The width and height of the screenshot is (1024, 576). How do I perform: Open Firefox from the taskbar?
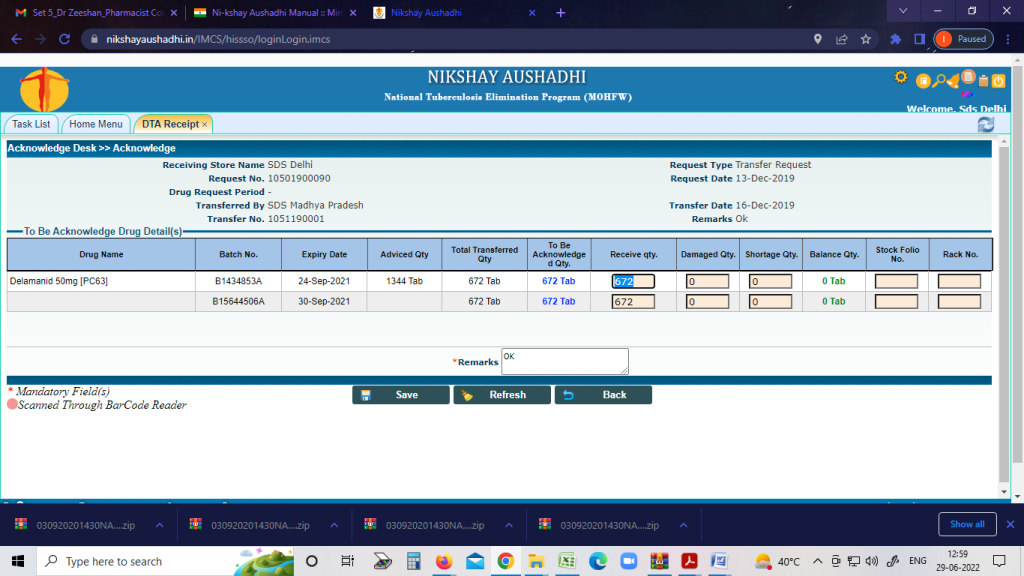tap(444, 561)
